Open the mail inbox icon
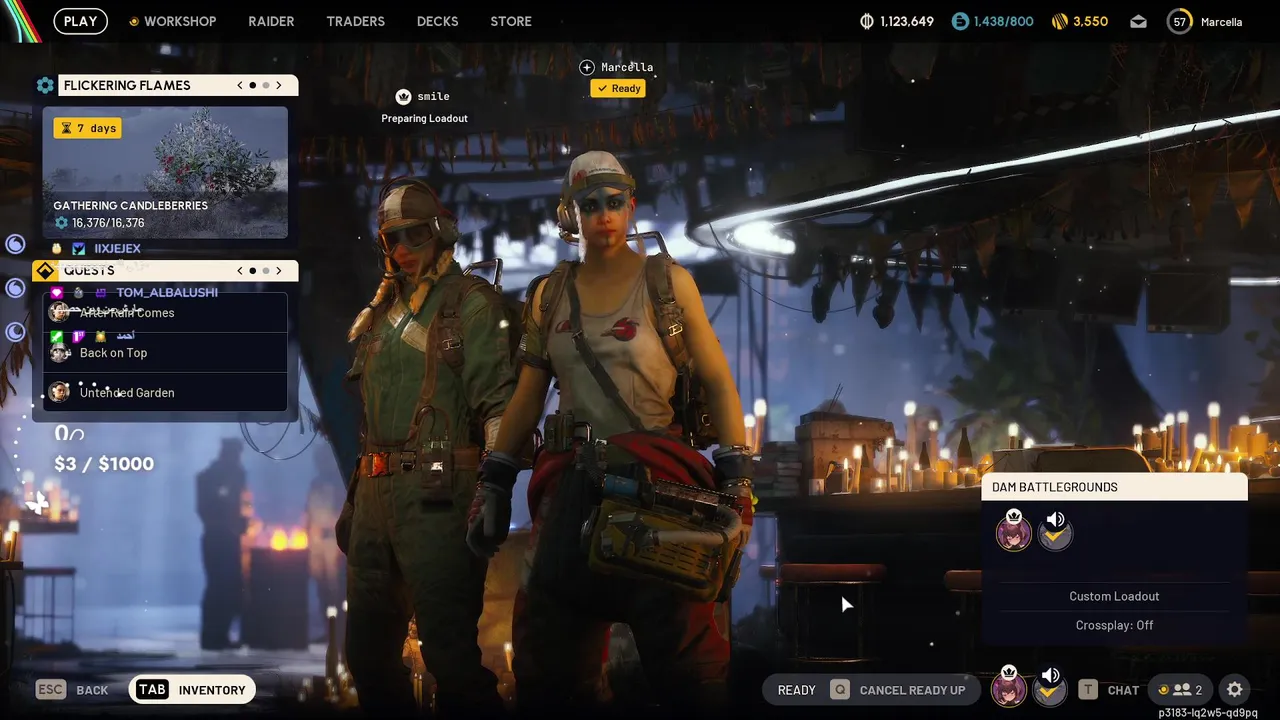Screen dimensions: 1280x720 (x=1138, y=21)
